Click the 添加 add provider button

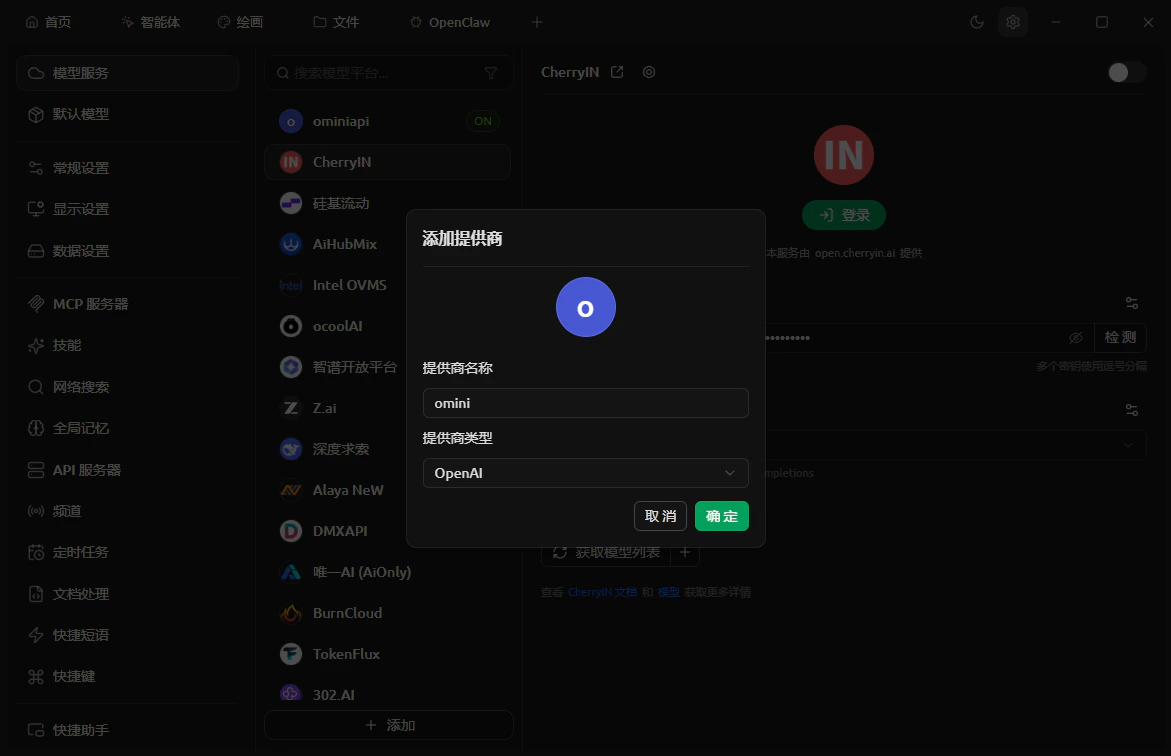coord(389,725)
